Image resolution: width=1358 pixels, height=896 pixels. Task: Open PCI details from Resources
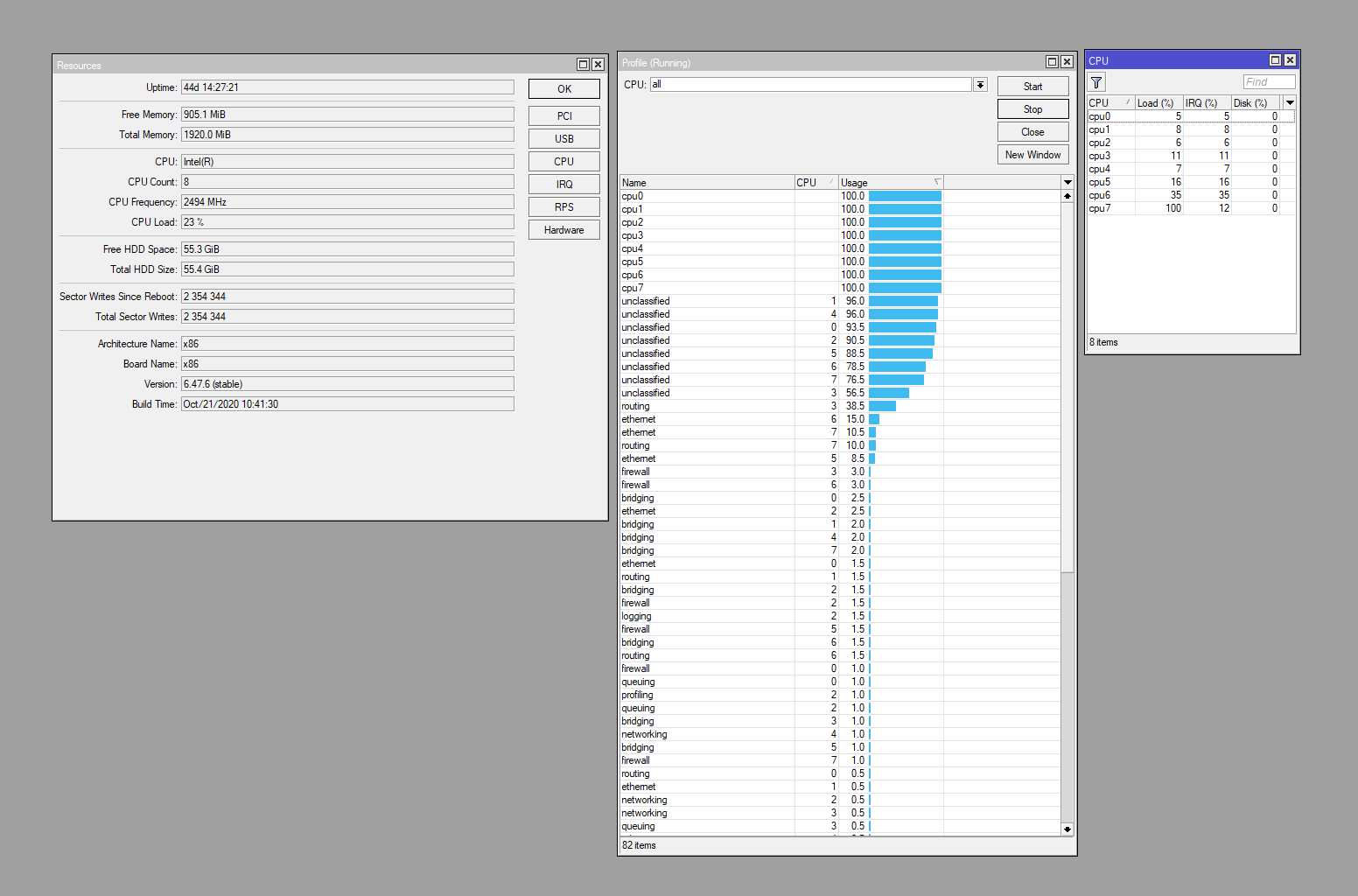[x=564, y=116]
